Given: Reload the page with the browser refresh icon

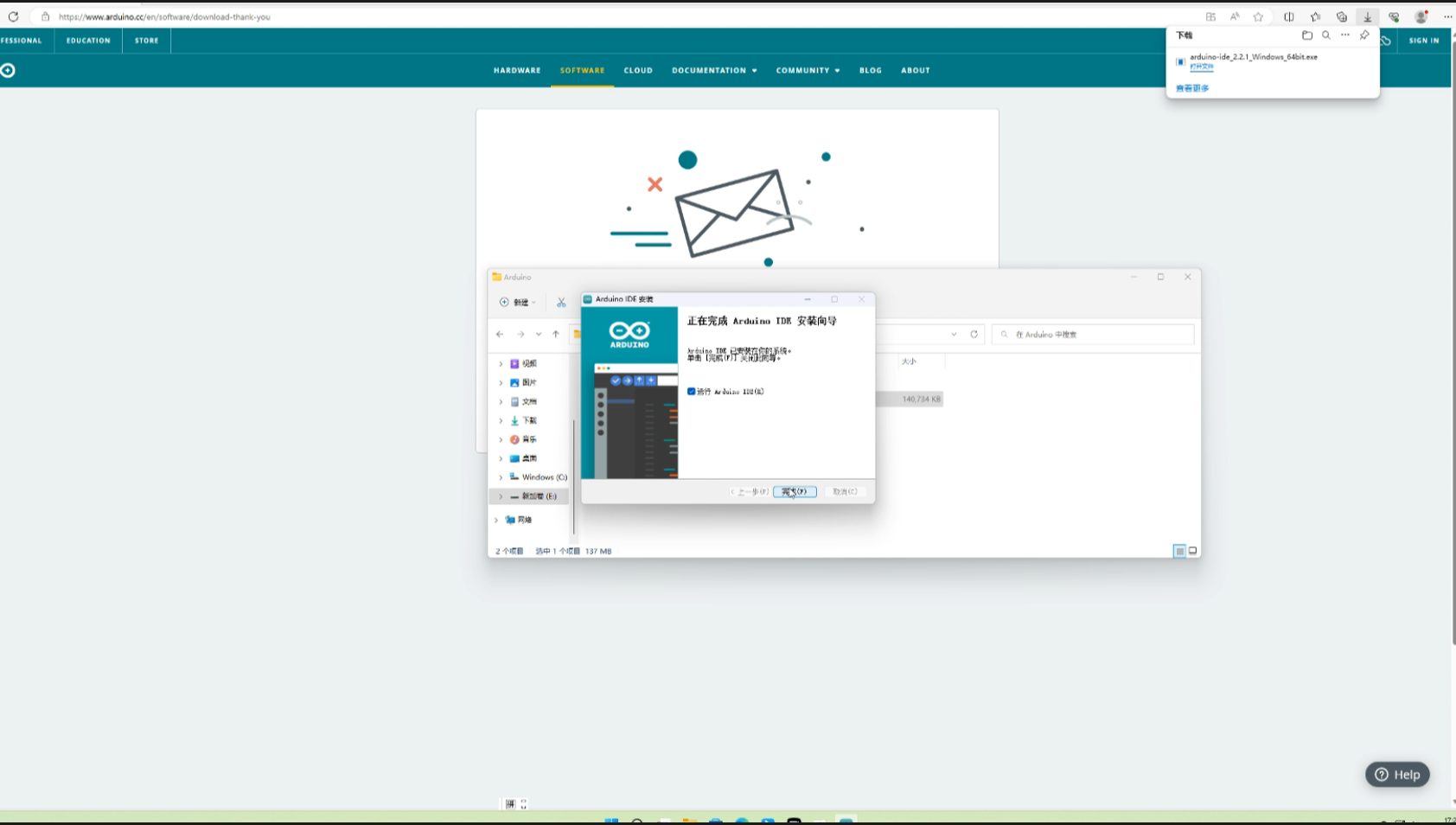Looking at the screenshot, I should (13, 16).
